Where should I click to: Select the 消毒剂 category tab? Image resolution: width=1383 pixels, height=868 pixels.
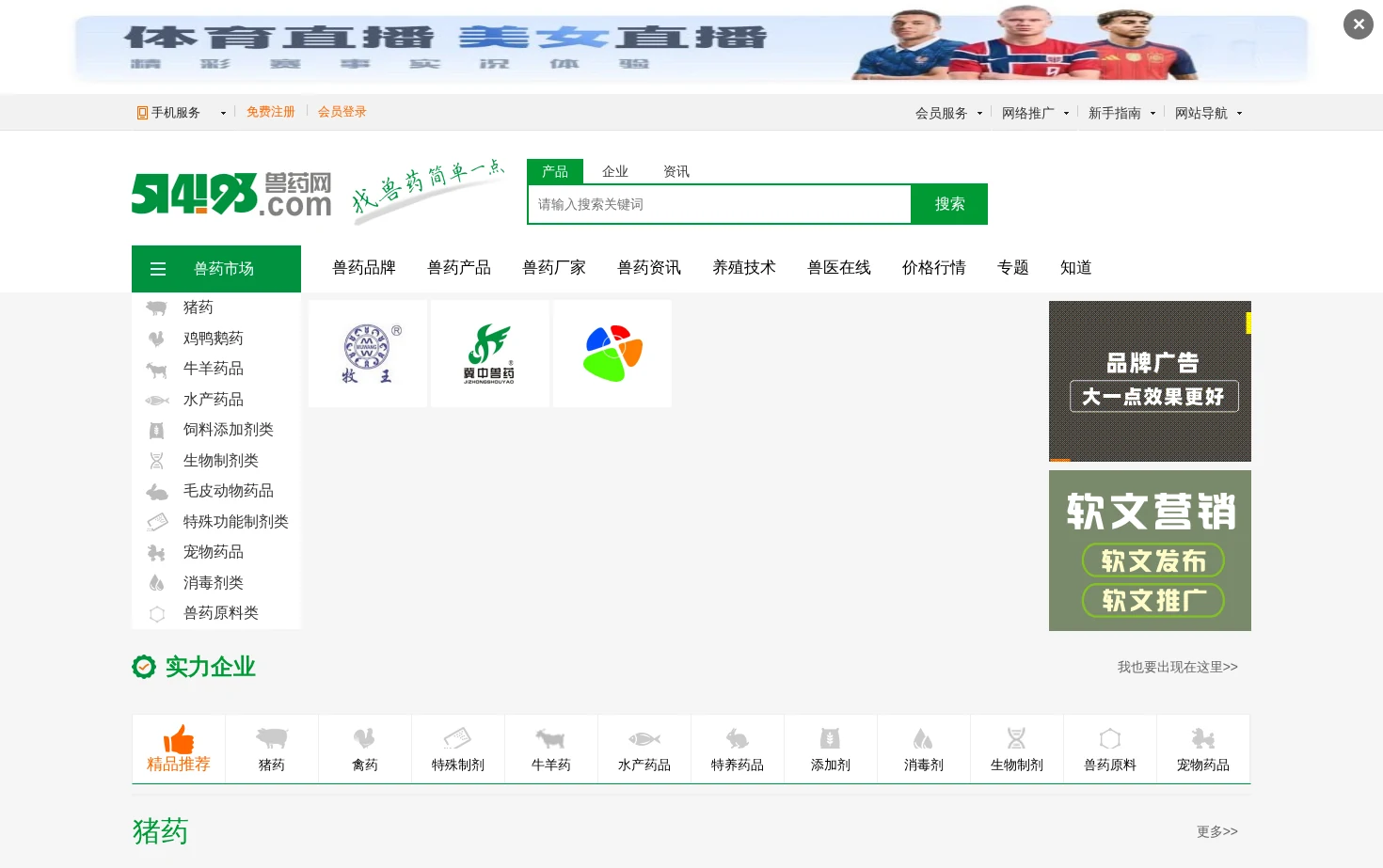pyautogui.click(x=924, y=750)
